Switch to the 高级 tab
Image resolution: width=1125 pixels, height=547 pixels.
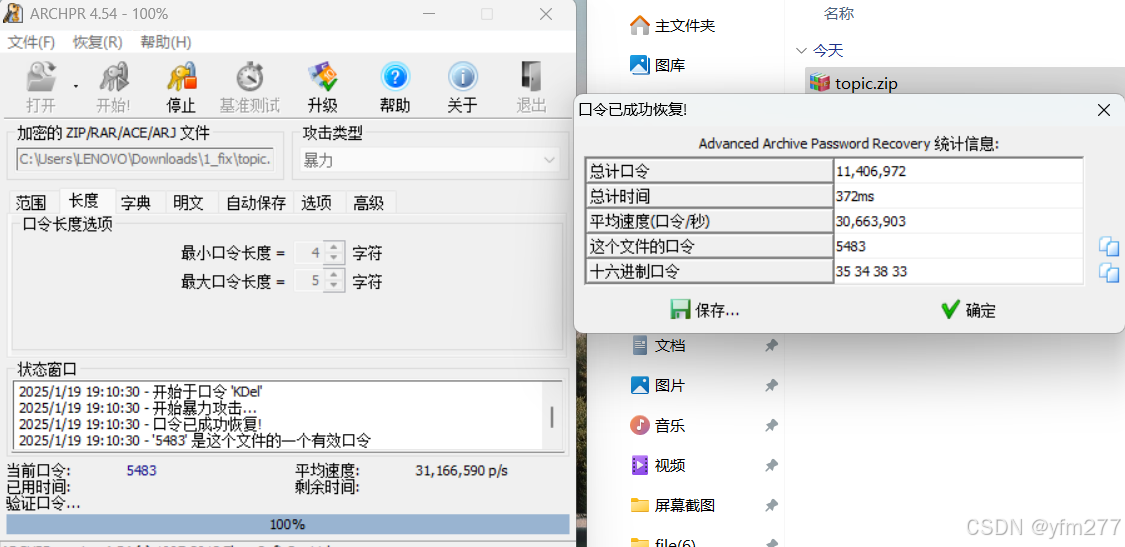tap(369, 203)
